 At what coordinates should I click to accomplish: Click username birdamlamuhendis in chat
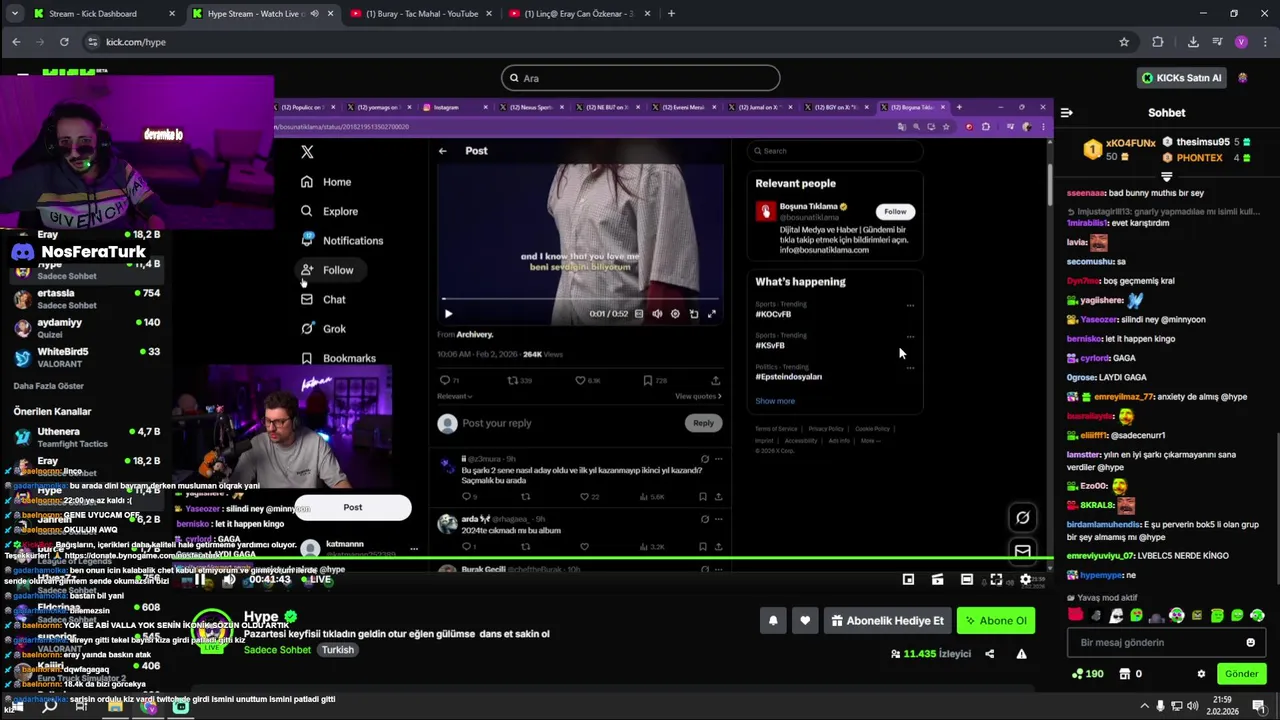click(1104, 524)
